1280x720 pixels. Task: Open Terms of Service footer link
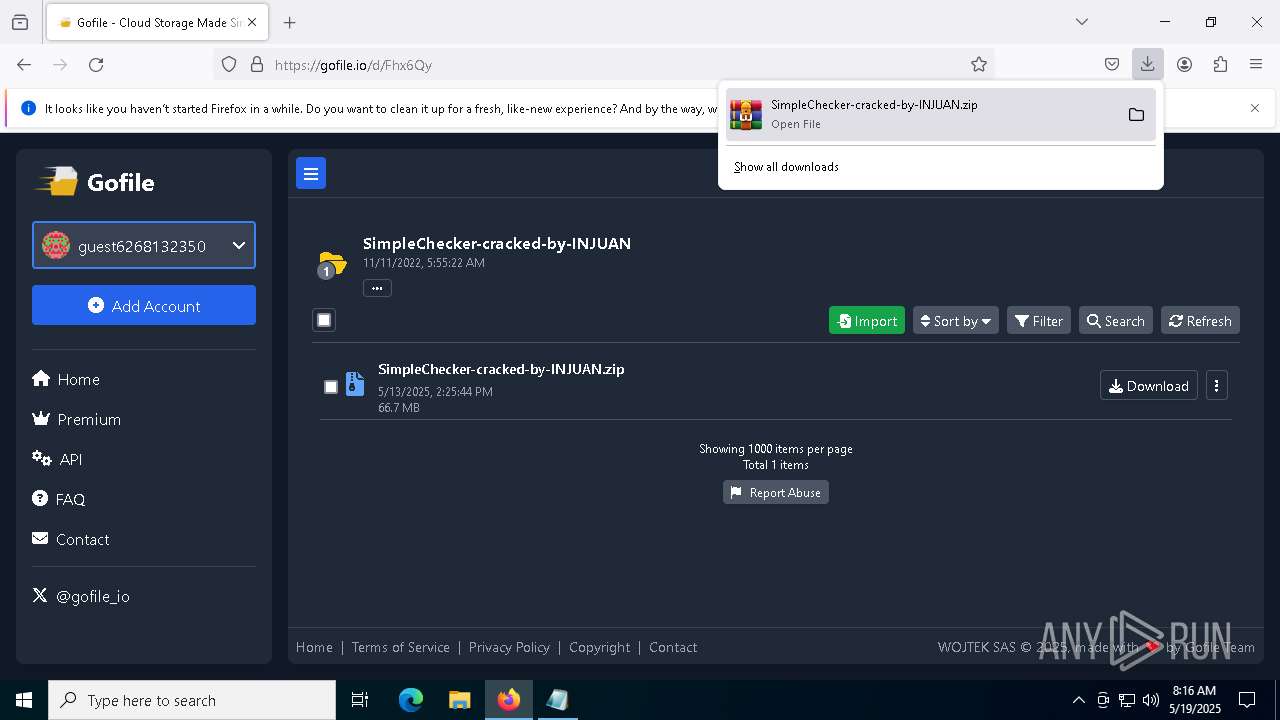tap(401, 647)
